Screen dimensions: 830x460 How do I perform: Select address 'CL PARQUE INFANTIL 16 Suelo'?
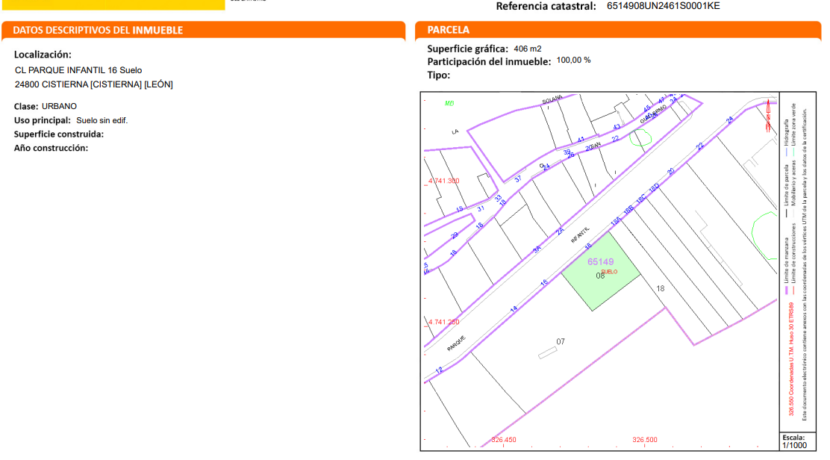pyautogui.click(x=78, y=70)
